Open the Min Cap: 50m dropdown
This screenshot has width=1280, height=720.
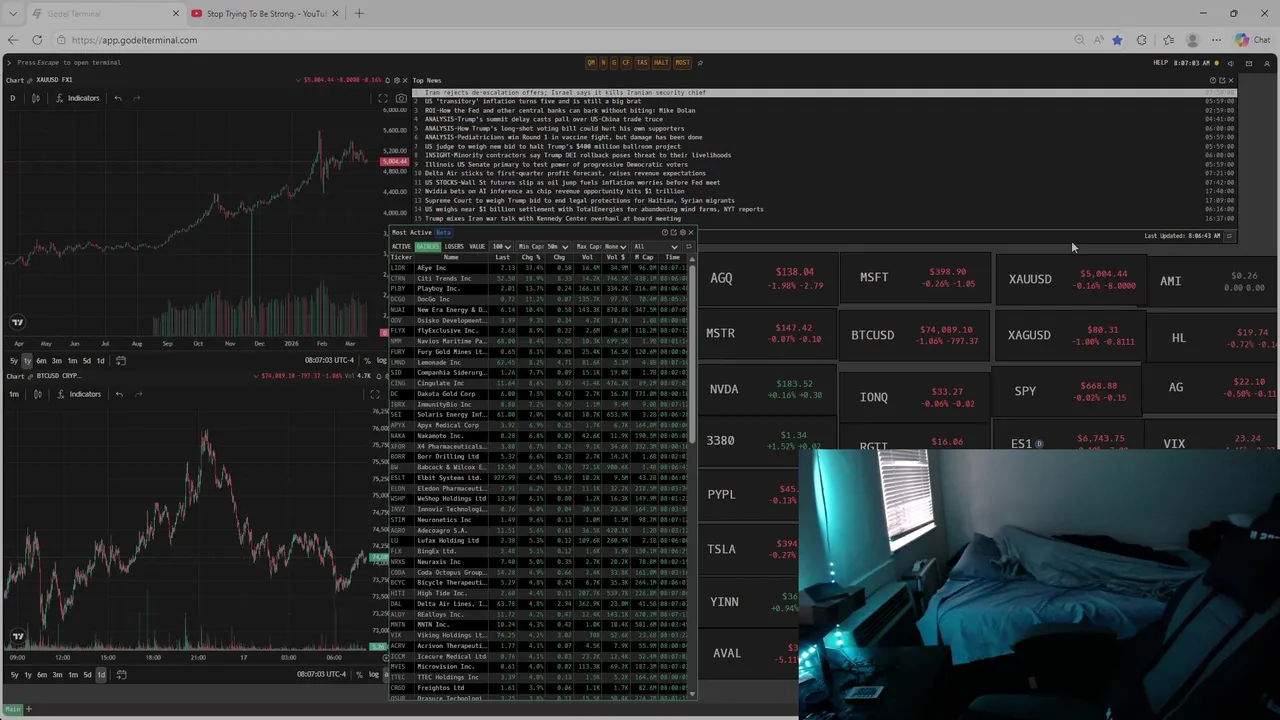pyautogui.click(x=543, y=247)
